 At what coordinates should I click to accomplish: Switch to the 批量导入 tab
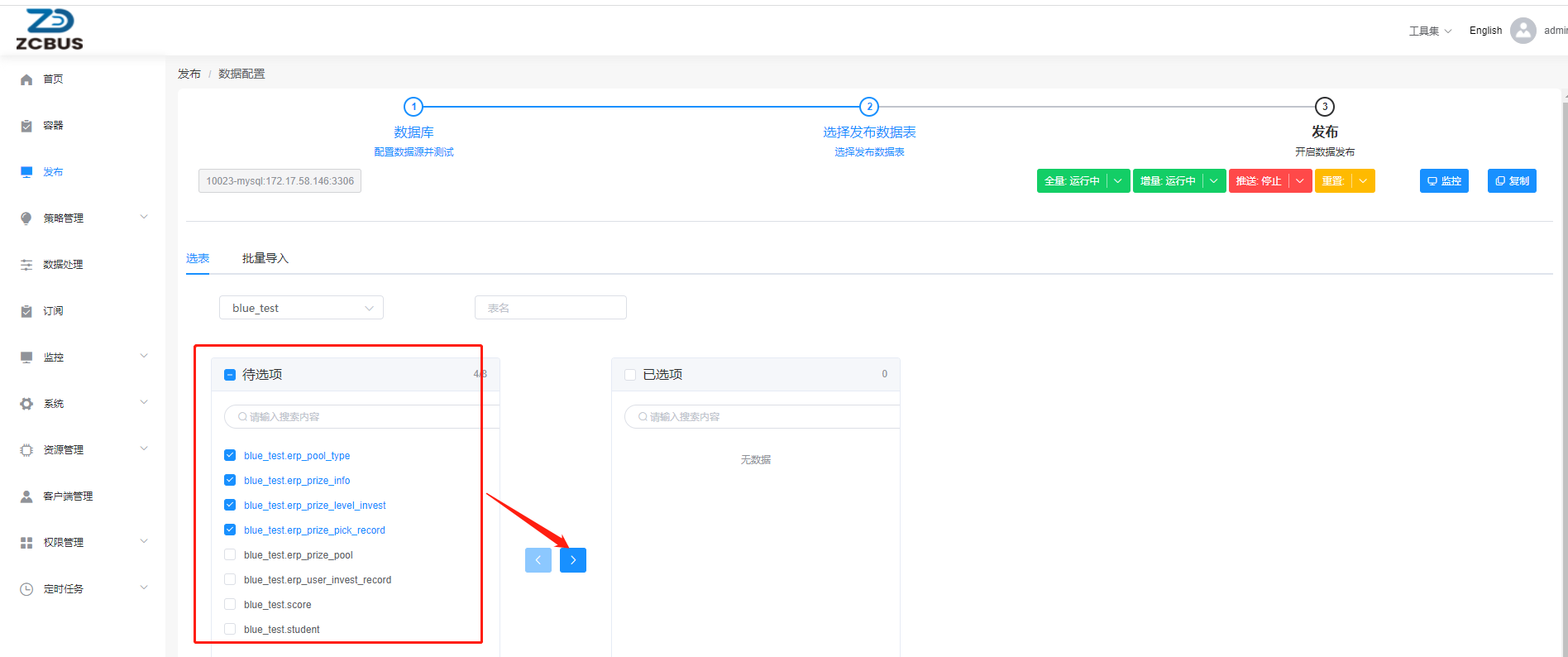265,258
